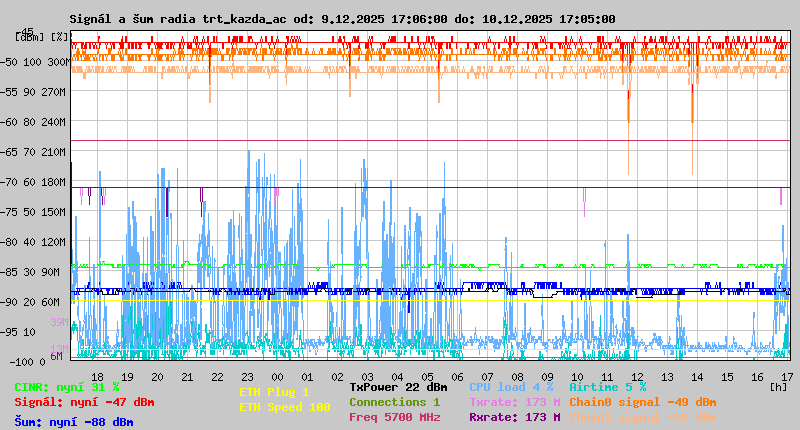Click the hour '12' x-axis tick label
This screenshot has height=430, width=800.
point(637,377)
